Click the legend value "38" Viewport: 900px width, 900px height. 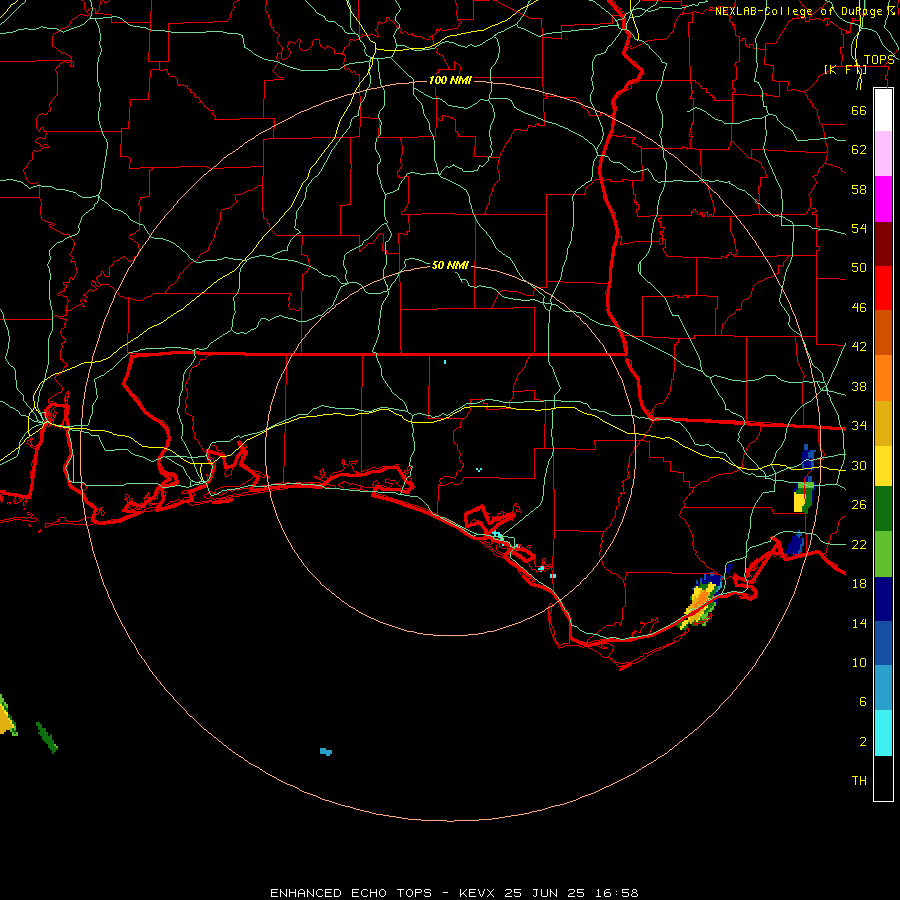859,386
